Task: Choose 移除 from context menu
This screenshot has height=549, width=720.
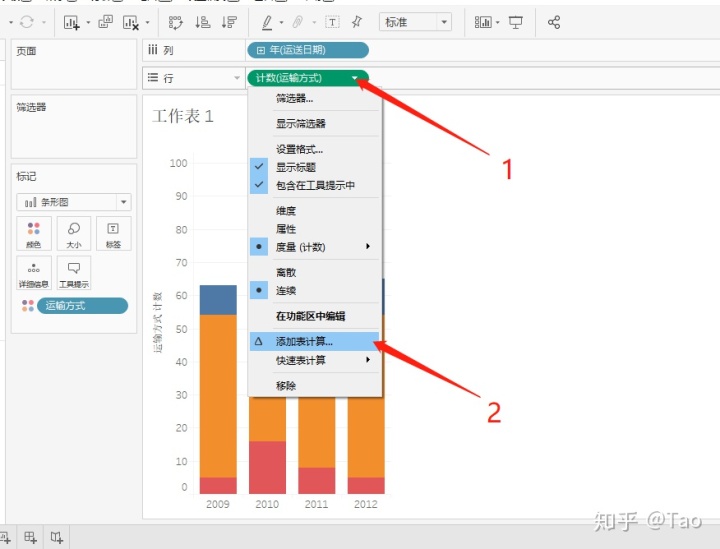Action: [315, 386]
